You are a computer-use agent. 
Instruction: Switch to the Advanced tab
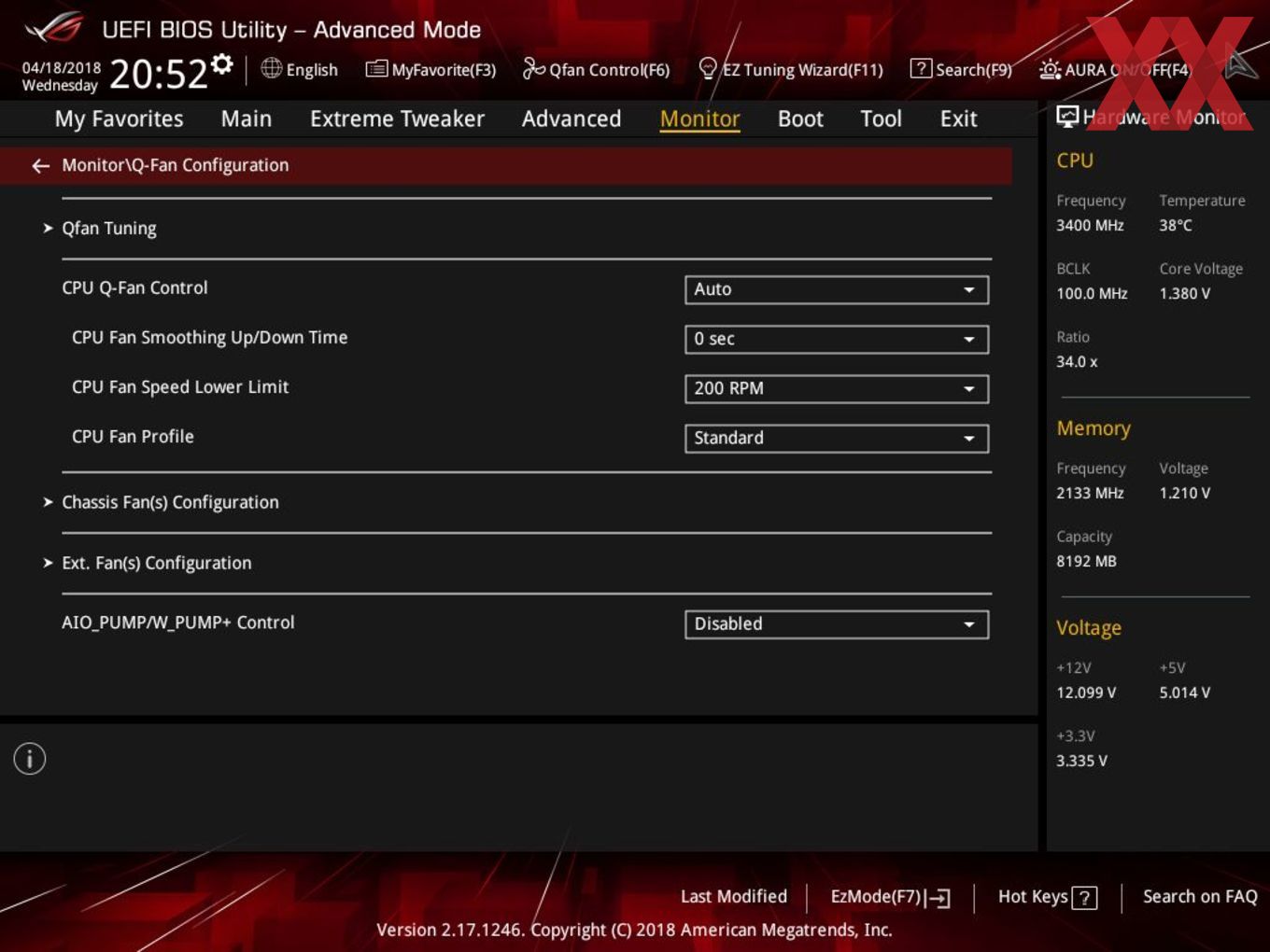point(571,119)
